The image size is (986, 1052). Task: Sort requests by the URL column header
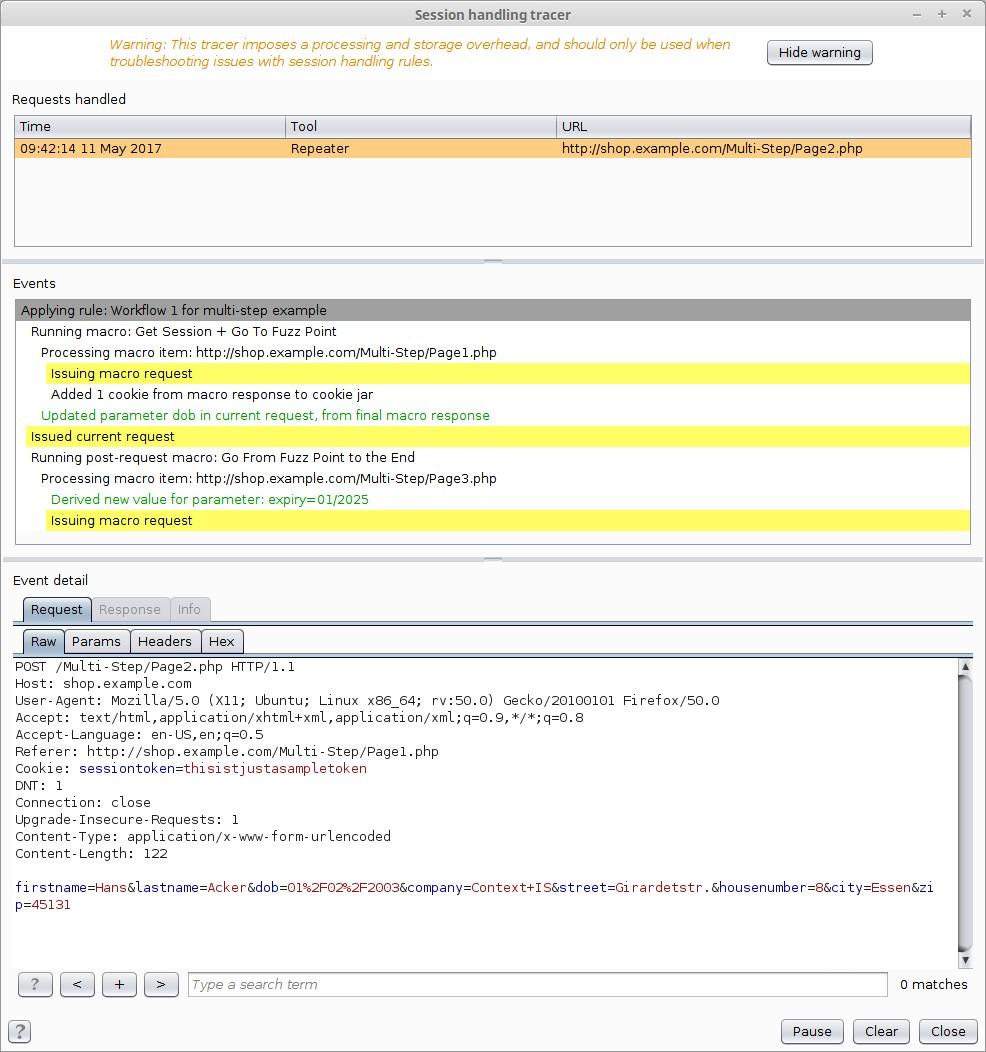tap(763, 126)
